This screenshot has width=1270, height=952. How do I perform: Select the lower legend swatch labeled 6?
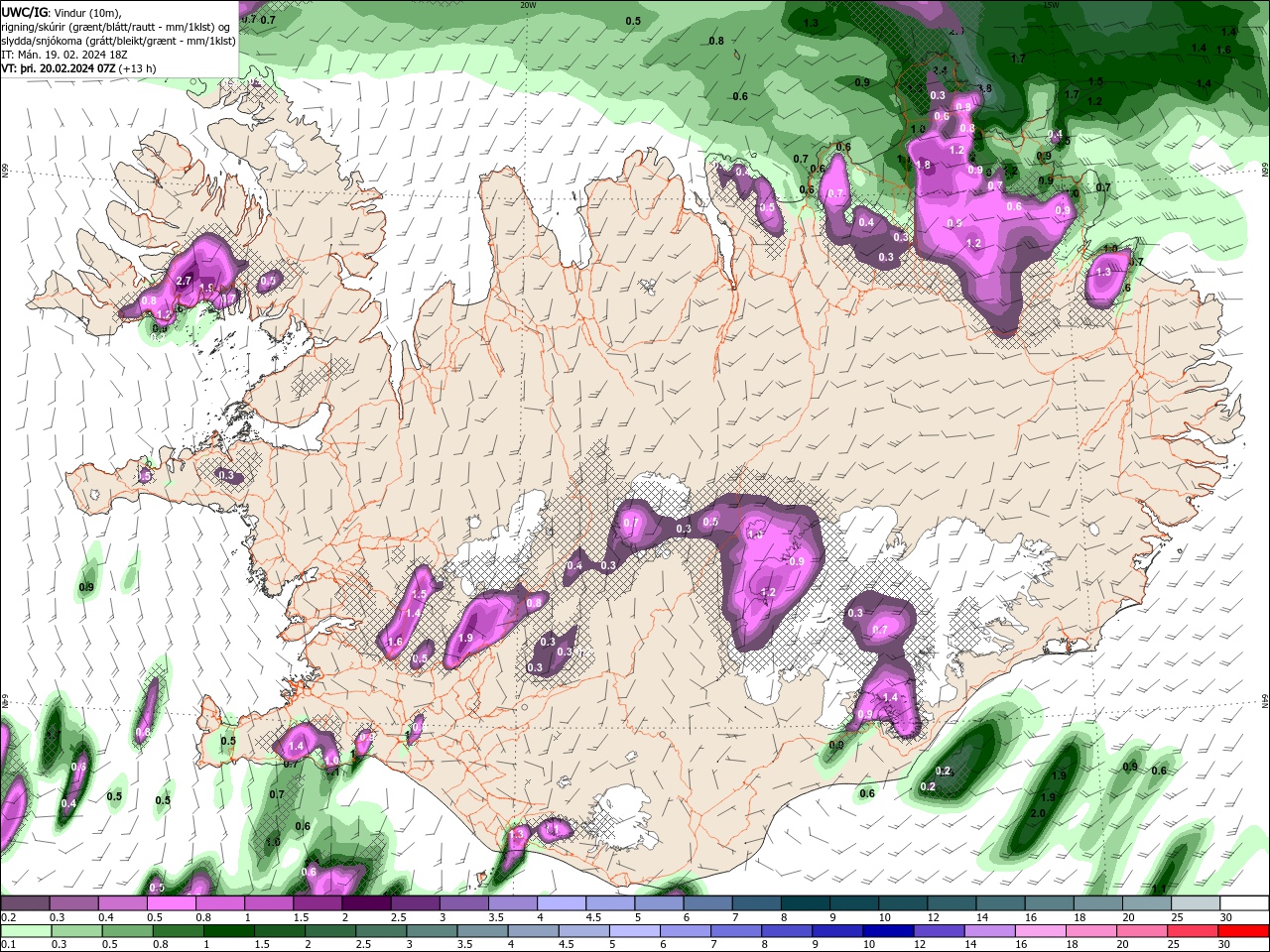click(686, 930)
